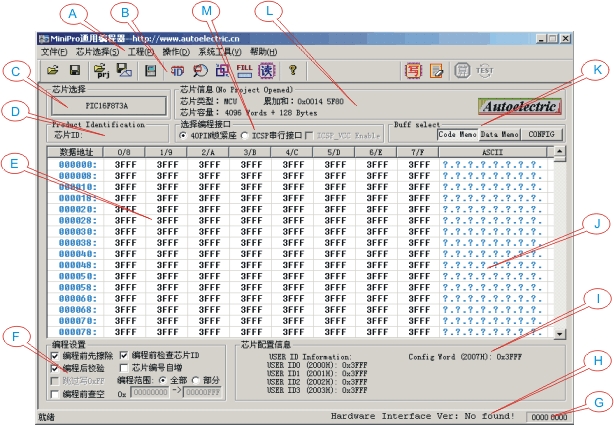Click the yellow help question mark icon
This screenshot has width=614, height=425.
(293, 71)
